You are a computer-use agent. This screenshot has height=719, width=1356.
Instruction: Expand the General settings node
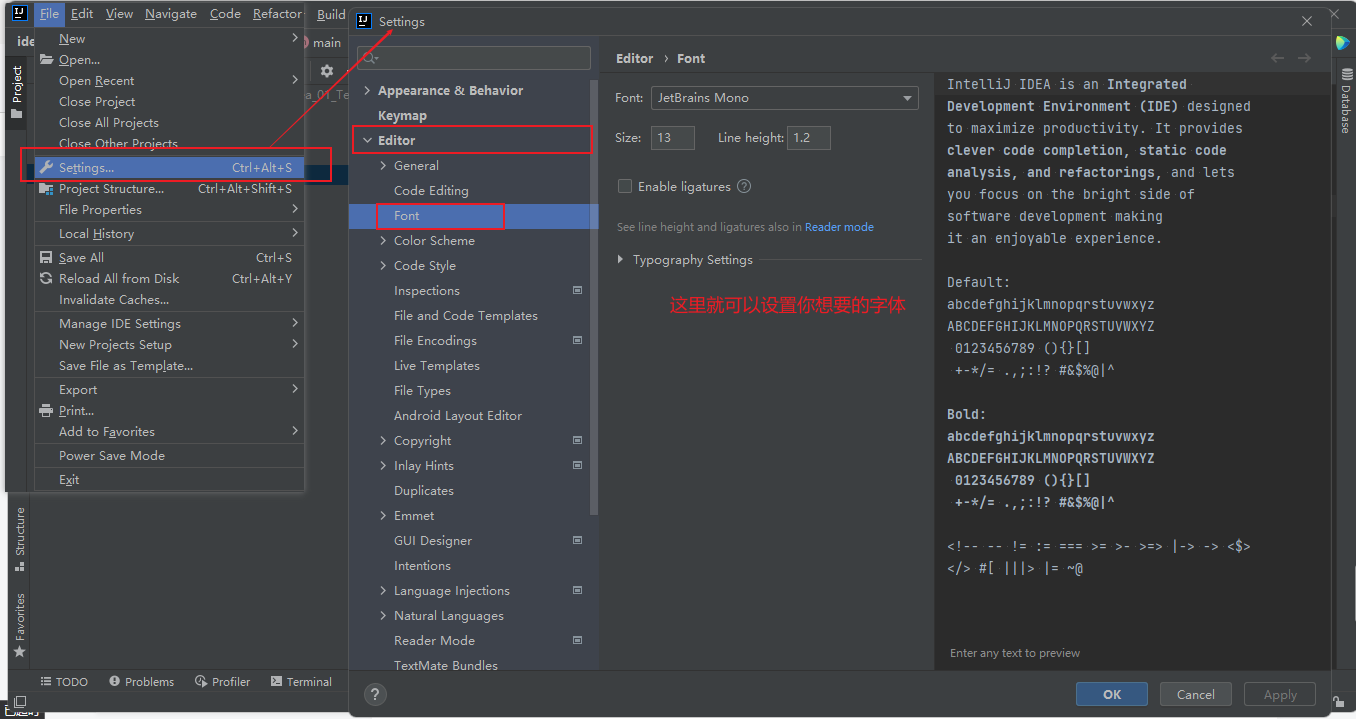pos(383,166)
